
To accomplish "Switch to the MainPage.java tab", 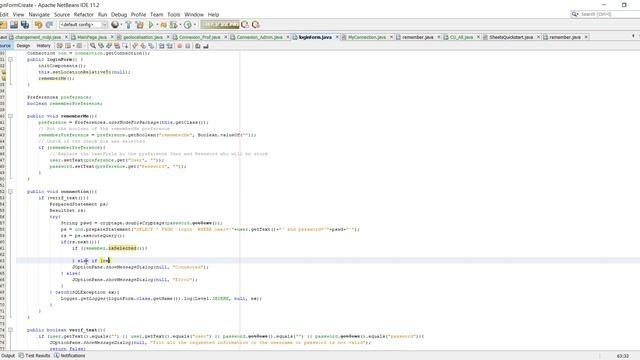I will [91, 37].
